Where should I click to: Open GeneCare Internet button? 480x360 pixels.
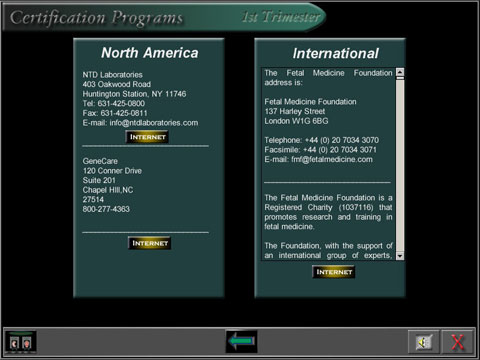click(150, 243)
